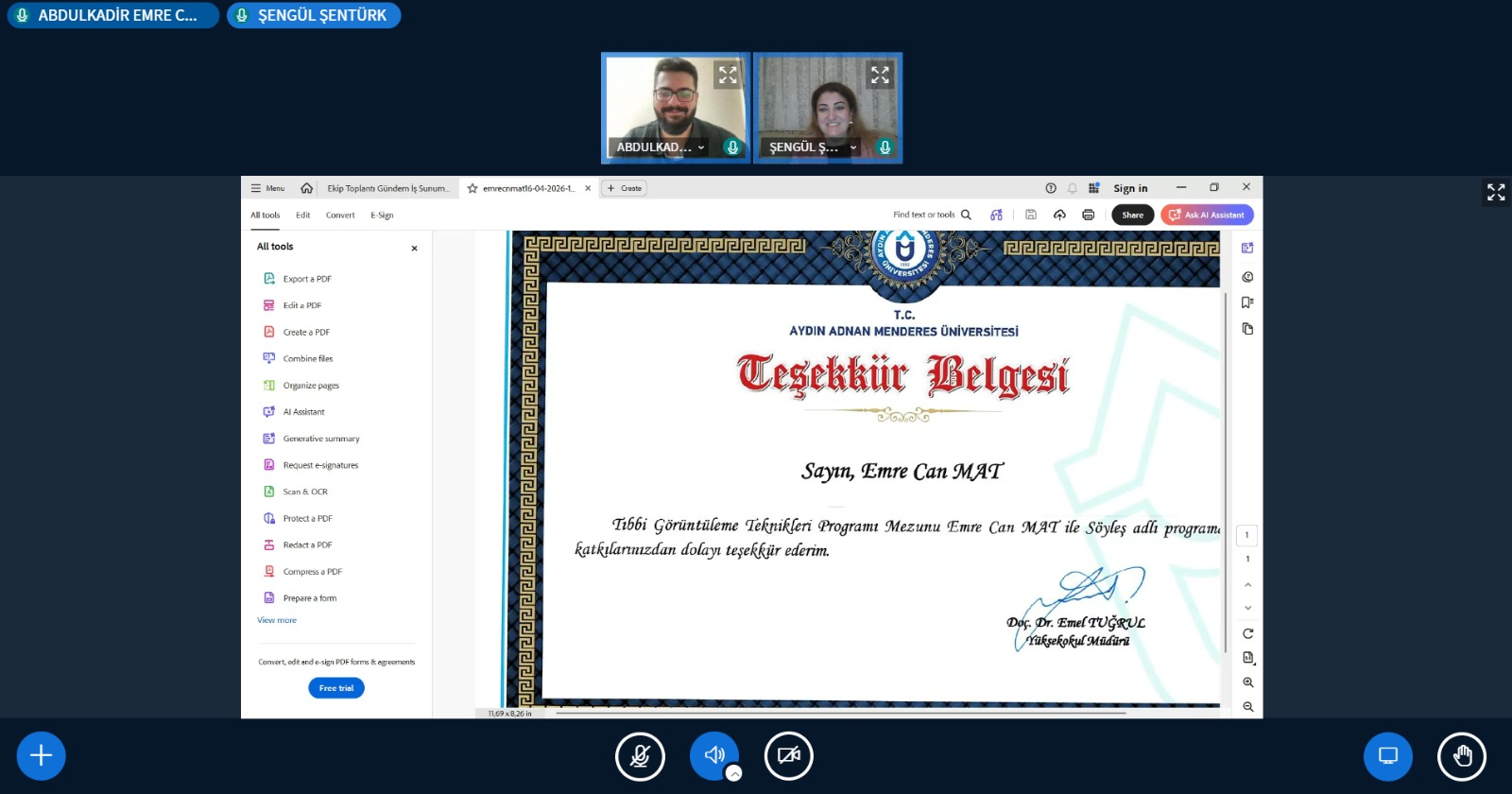Click the document horizontal scrollbar

click(840, 713)
